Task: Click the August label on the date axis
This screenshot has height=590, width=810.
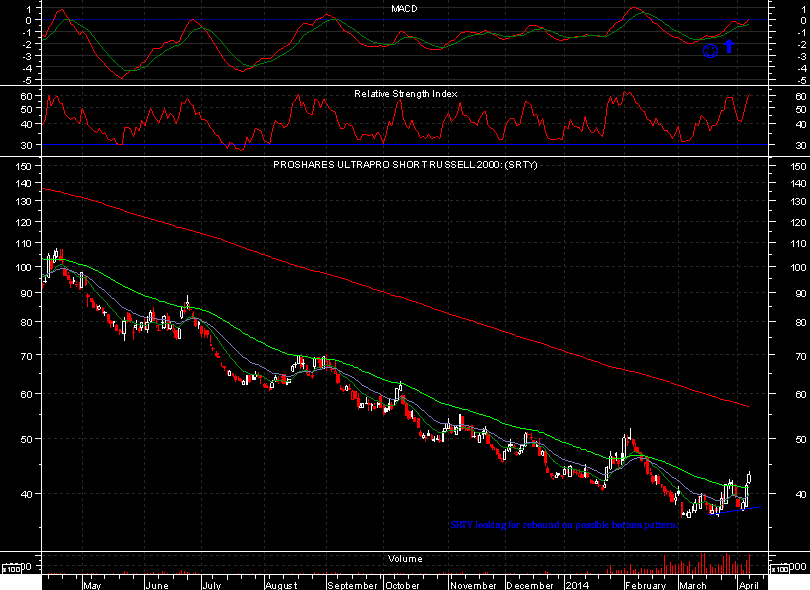Action: click(281, 585)
